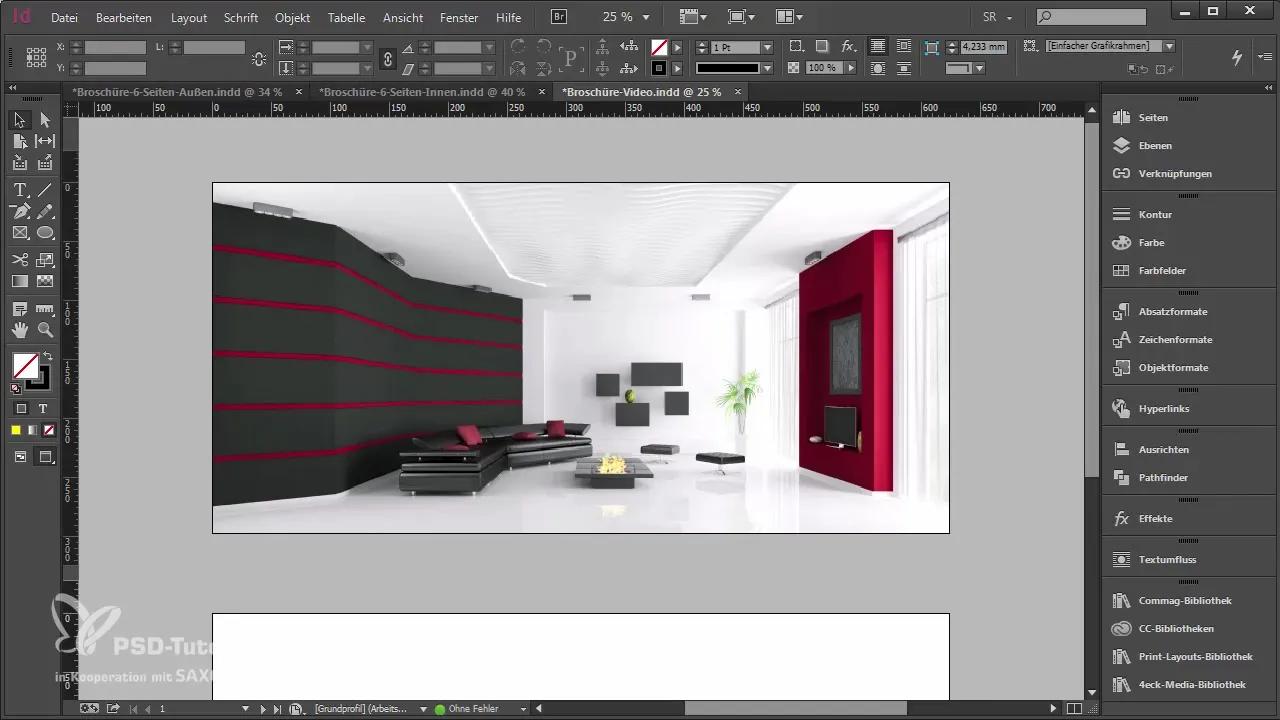
Task: Select the Gradient Swatch tool
Action: click(20, 281)
